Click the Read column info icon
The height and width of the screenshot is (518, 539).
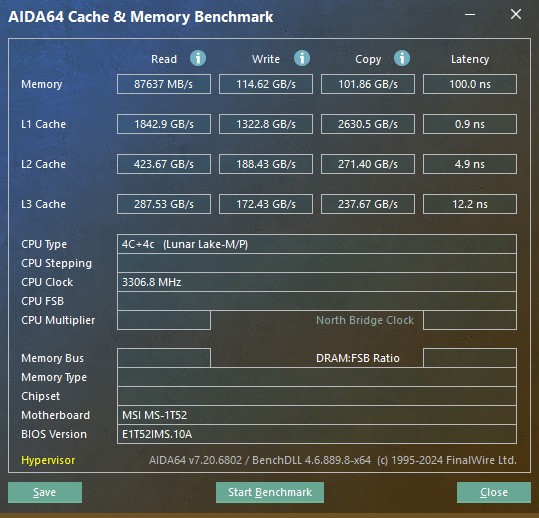[198, 58]
